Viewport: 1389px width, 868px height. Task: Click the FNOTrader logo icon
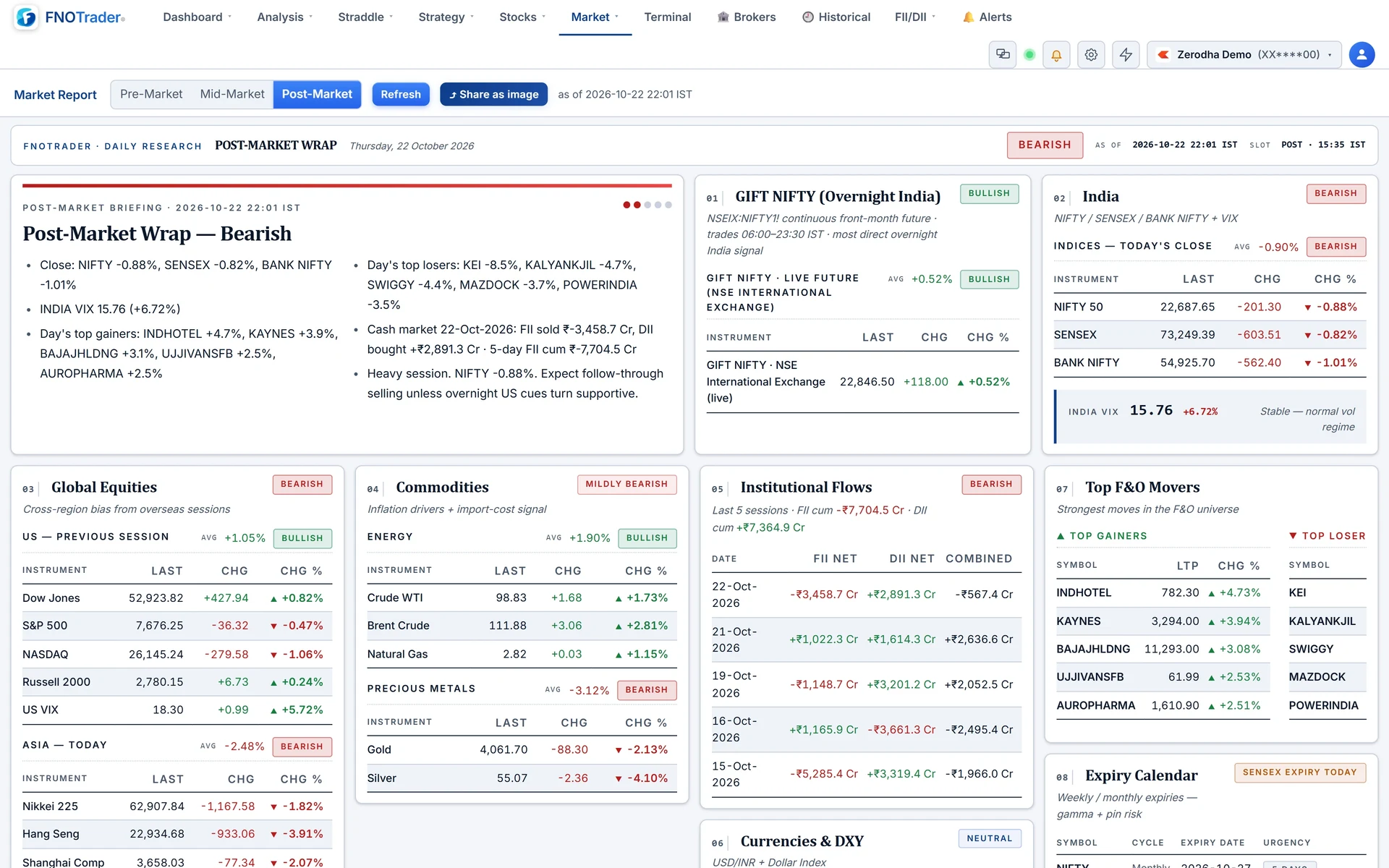pos(26,17)
